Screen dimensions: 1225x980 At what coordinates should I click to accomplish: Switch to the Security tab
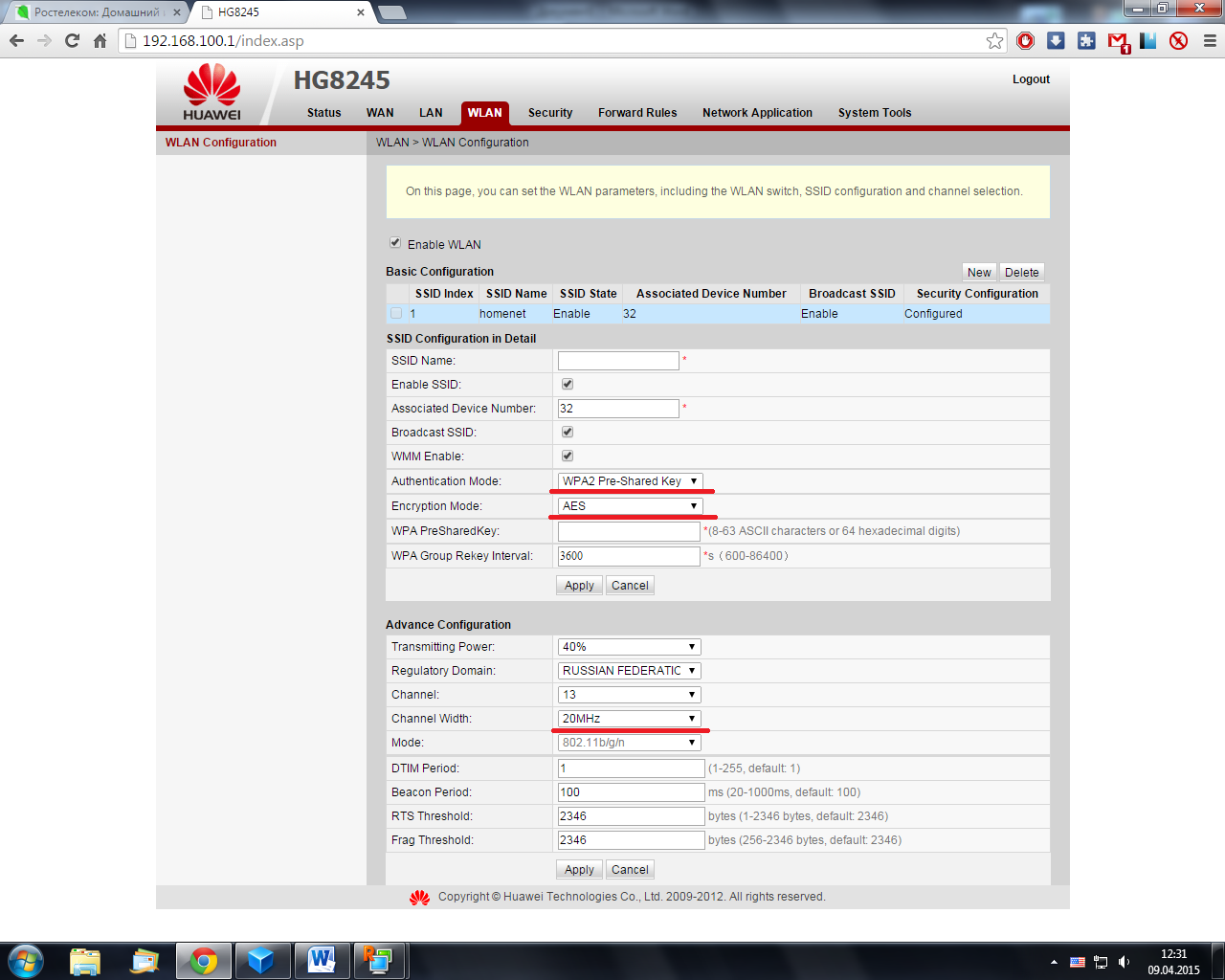click(550, 113)
